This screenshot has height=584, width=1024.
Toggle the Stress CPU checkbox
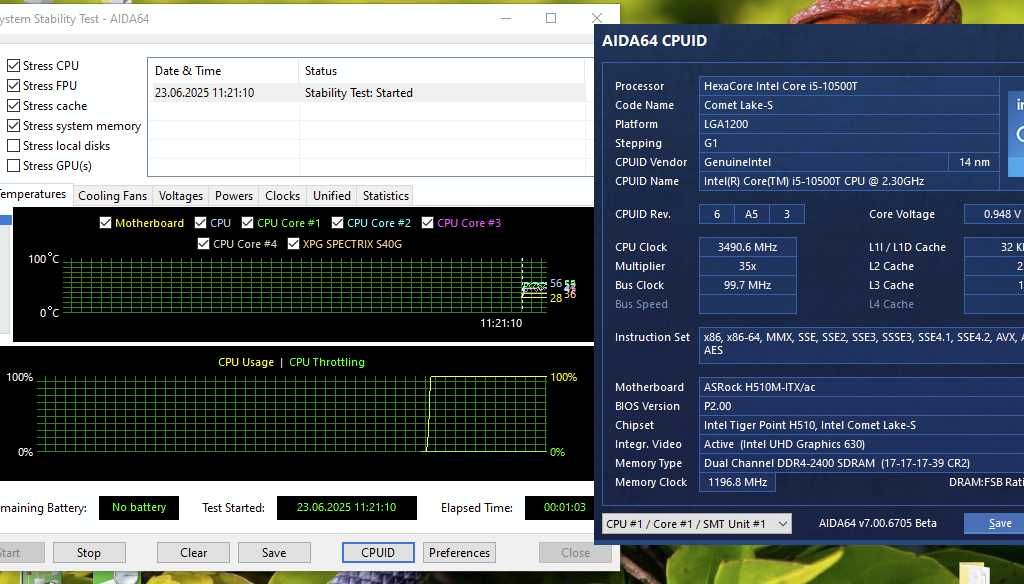tap(13, 65)
